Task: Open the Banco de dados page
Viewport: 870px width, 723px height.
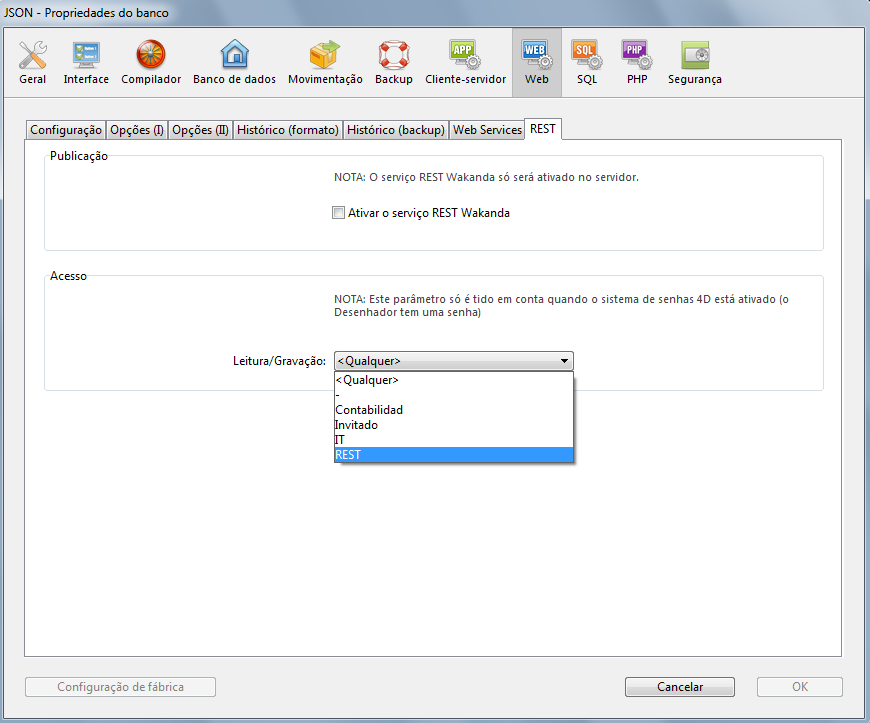Action: point(234,63)
